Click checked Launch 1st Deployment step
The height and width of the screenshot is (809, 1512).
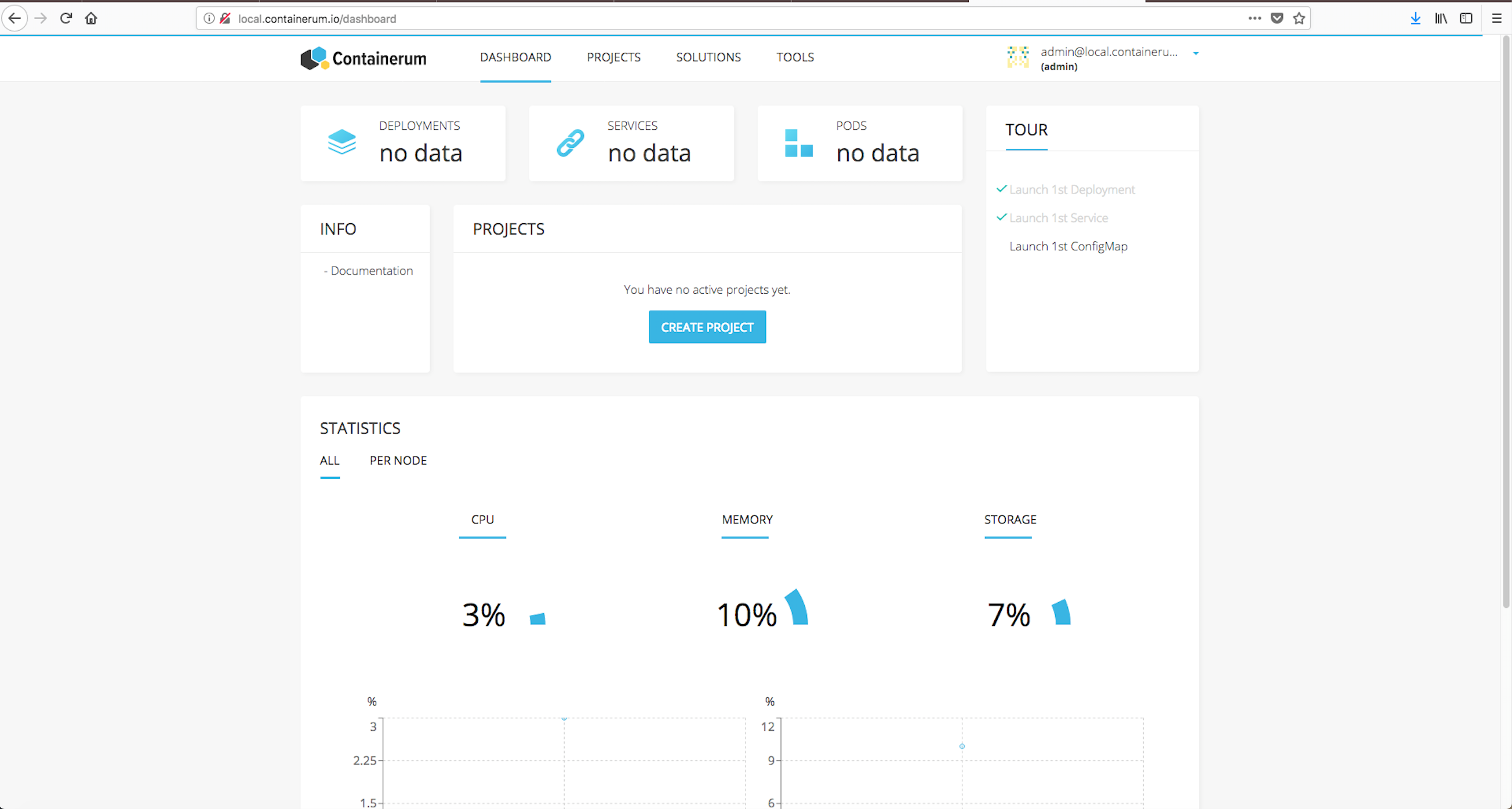coord(1071,190)
